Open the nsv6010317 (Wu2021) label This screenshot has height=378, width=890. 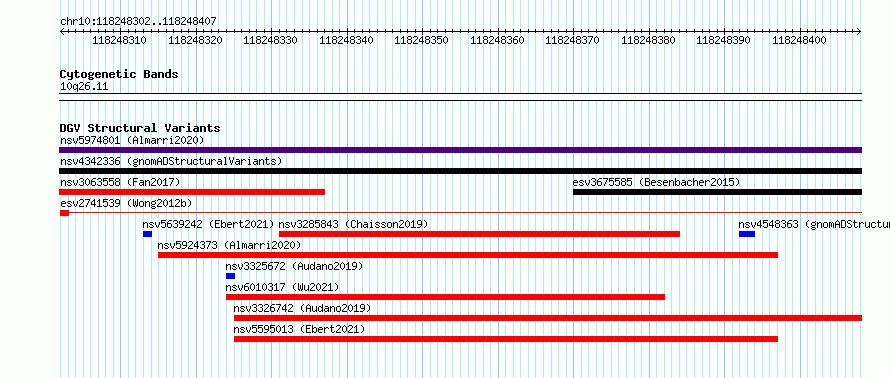pos(282,287)
